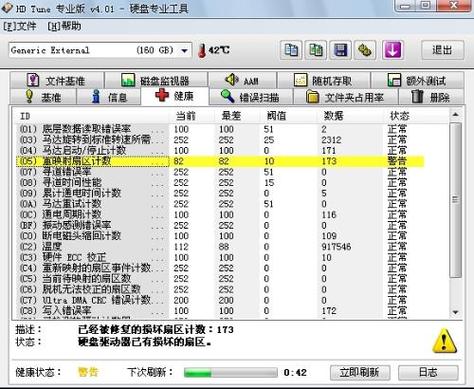474x389 pixels.
Task: Select the (C2) 温度 row
Action: [x=220, y=247]
